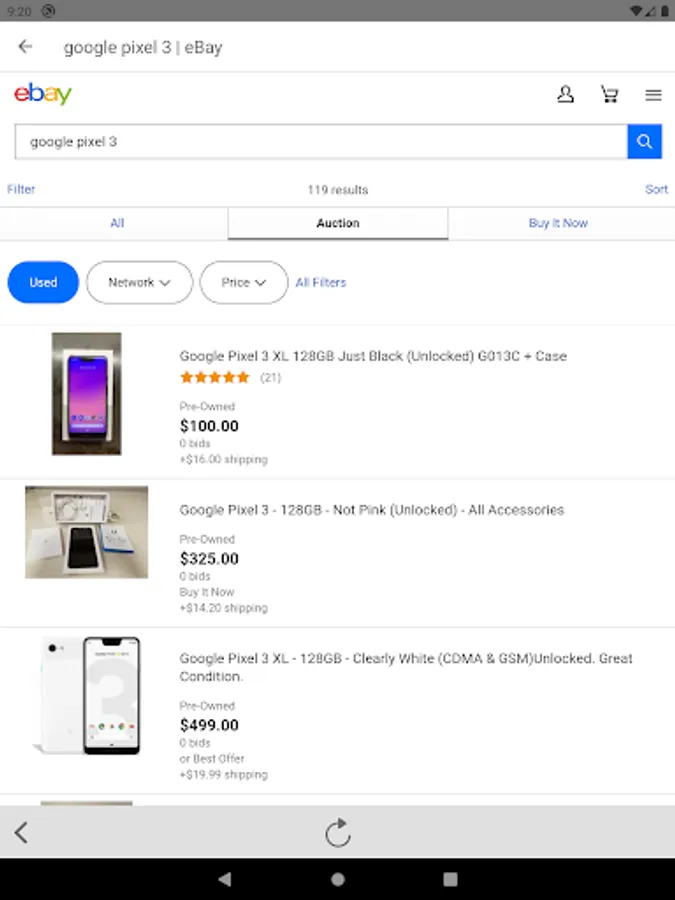Tap the browser reload icon at bottom
This screenshot has width=675, height=900.
[x=338, y=832]
